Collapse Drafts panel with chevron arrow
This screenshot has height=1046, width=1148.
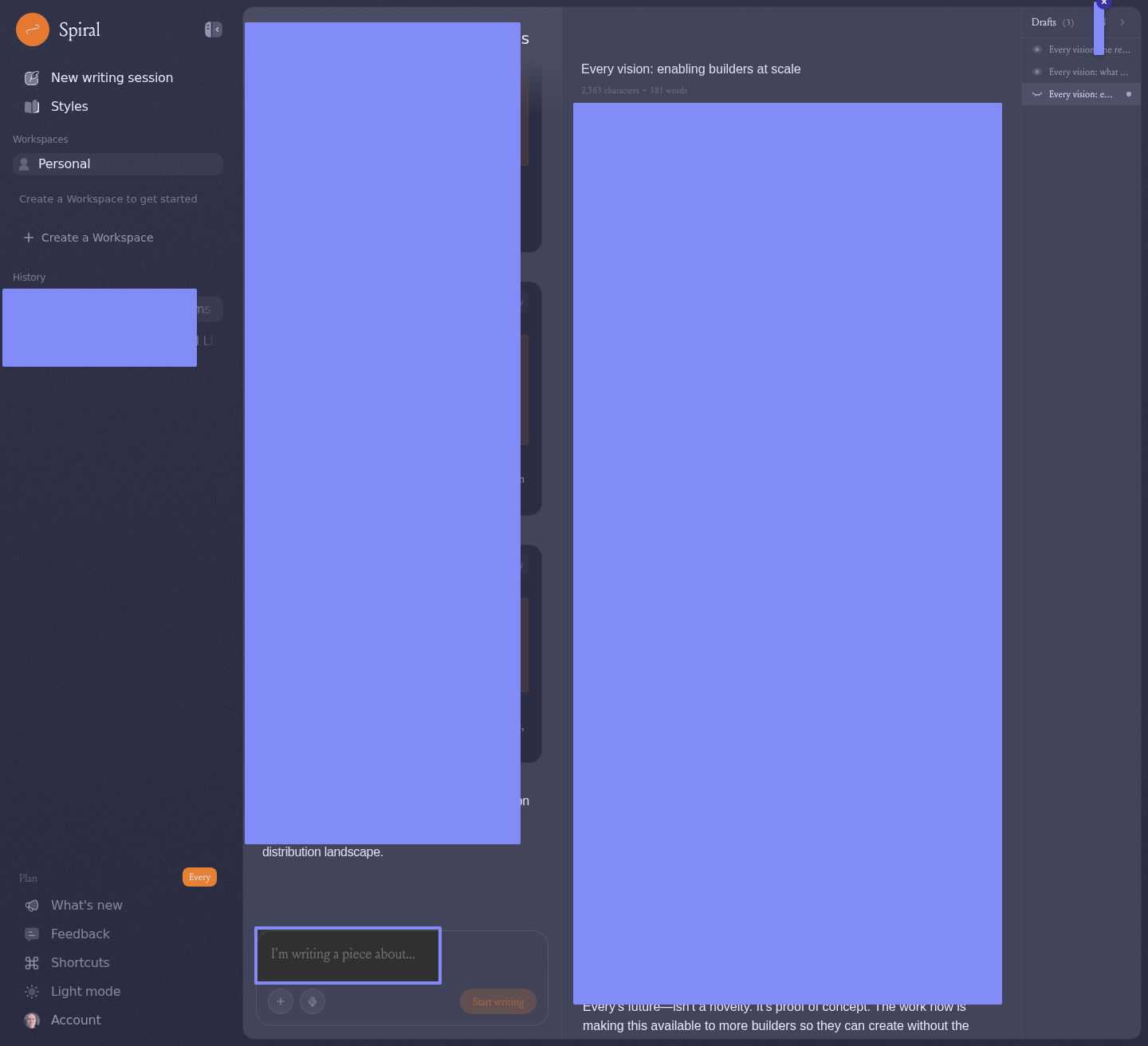[1122, 22]
